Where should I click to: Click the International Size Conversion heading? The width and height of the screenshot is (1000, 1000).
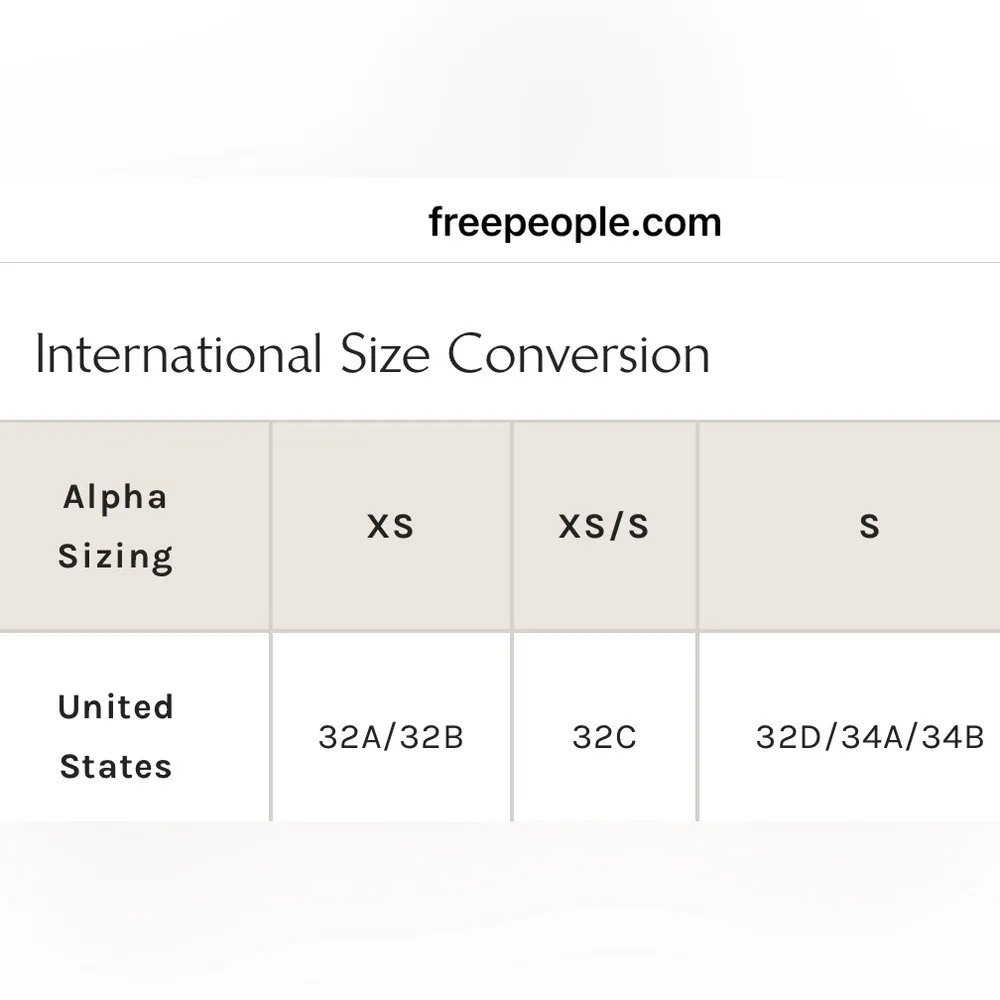point(372,354)
